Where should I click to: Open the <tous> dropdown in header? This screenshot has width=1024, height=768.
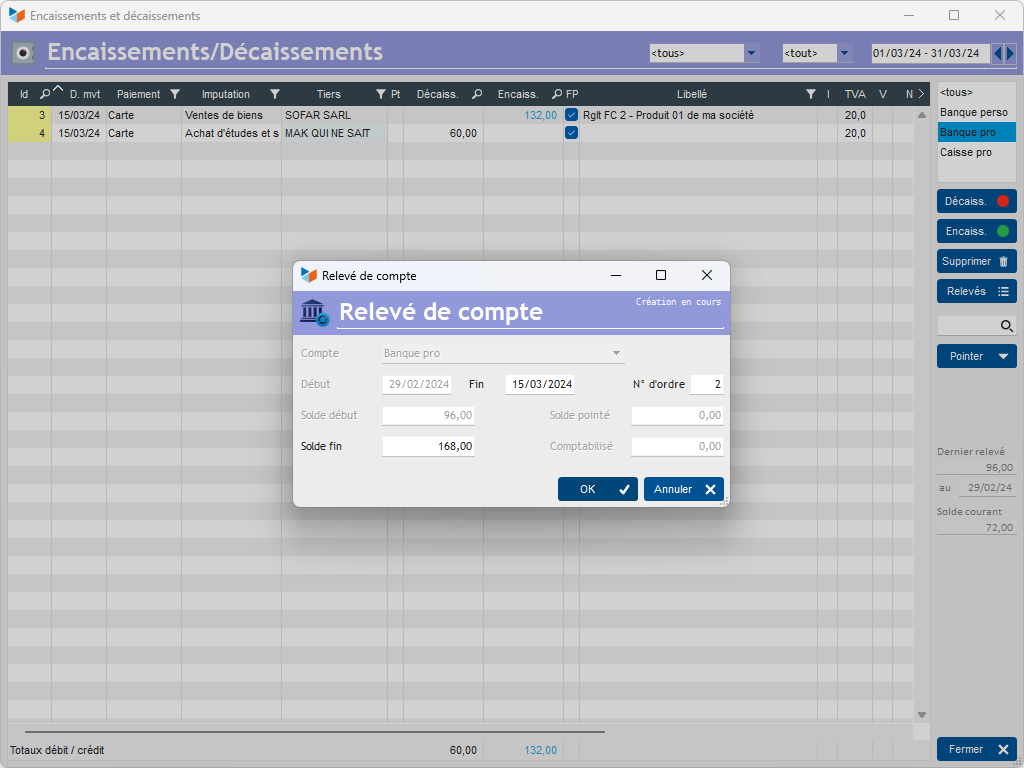pos(752,53)
